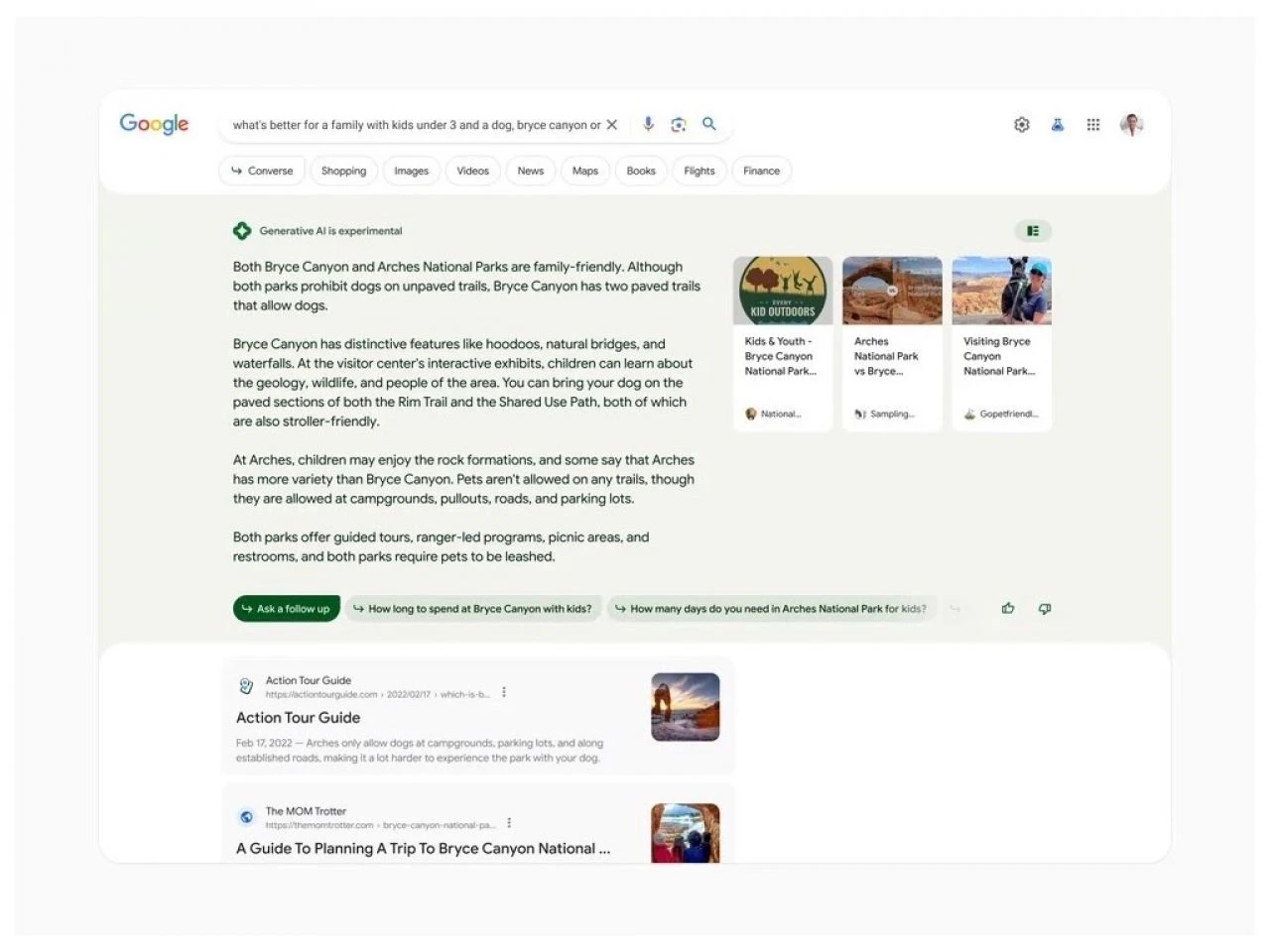Open Quick Settings via the gear icon
This screenshot has width=1270, height=952.
[1022, 124]
